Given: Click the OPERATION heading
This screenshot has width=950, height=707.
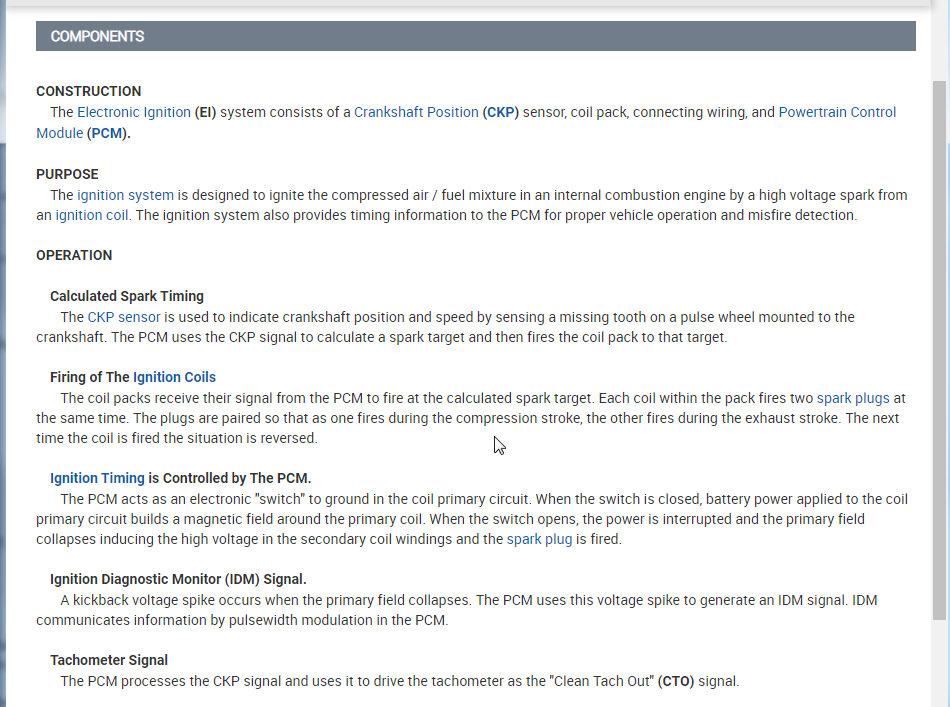Looking at the screenshot, I should pos(74,255).
